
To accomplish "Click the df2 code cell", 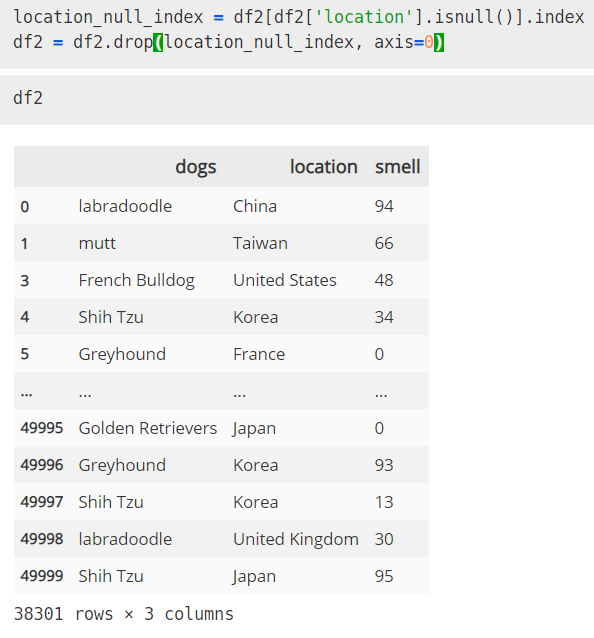I will click(x=297, y=100).
